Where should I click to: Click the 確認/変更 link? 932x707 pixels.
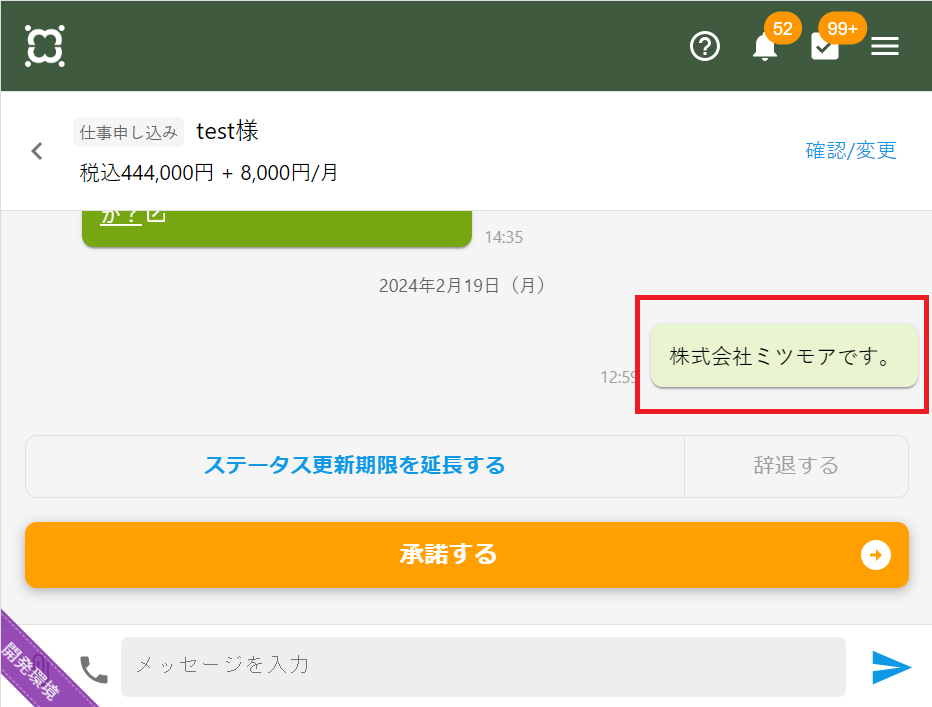pyautogui.click(x=851, y=150)
